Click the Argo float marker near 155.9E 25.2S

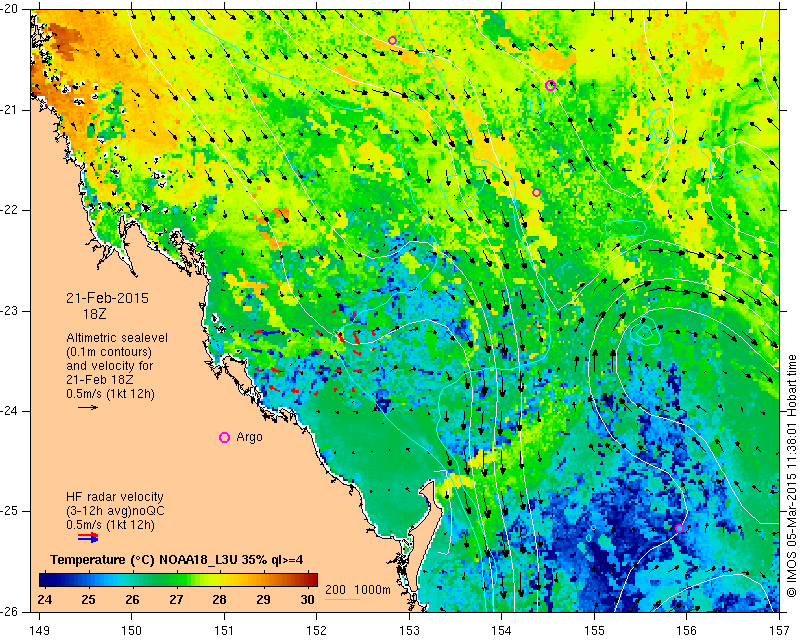point(679,528)
